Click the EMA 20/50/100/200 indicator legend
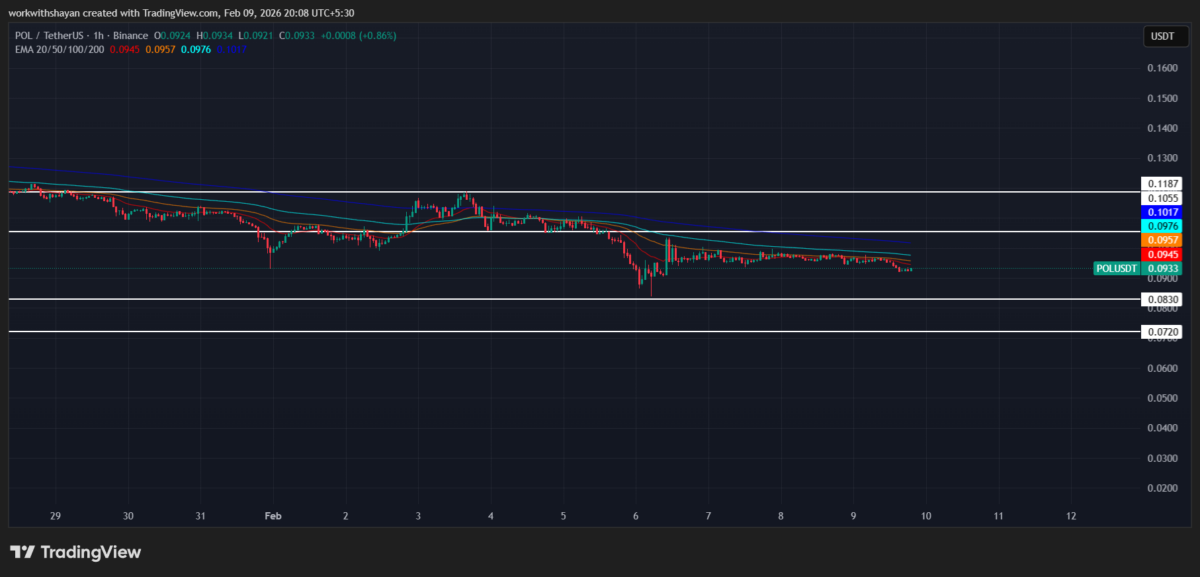 click(62, 49)
